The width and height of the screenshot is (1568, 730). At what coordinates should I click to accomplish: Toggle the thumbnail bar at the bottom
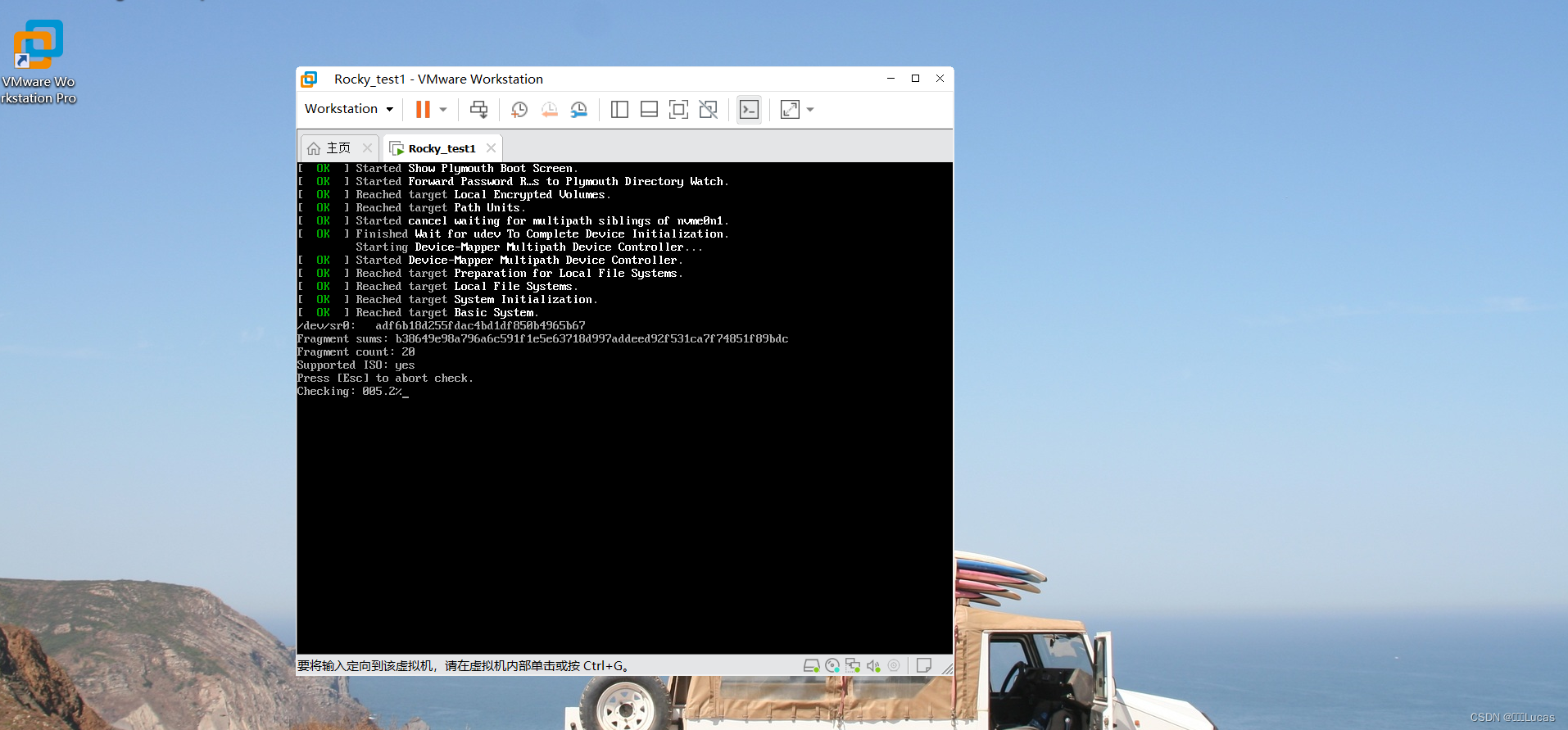click(x=649, y=109)
